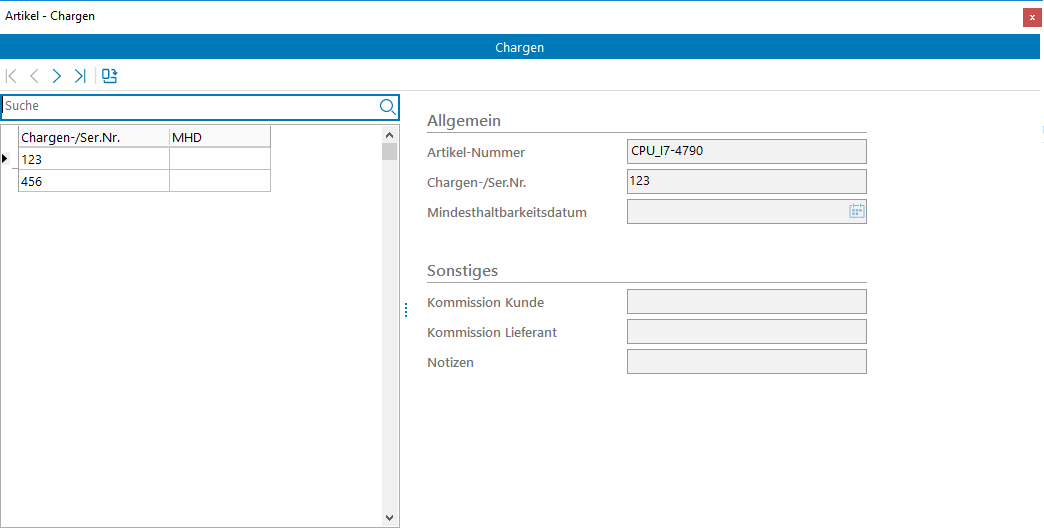Click the export icon in the toolbar
The height and width of the screenshot is (528, 1044).
point(110,76)
